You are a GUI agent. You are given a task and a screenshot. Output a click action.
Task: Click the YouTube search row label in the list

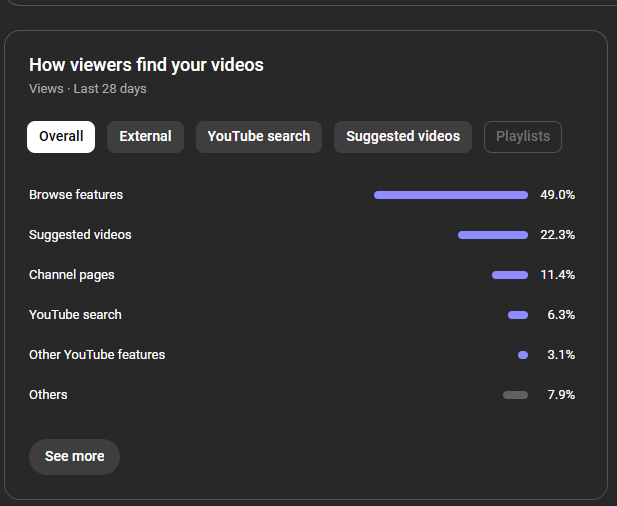[75, 315]
